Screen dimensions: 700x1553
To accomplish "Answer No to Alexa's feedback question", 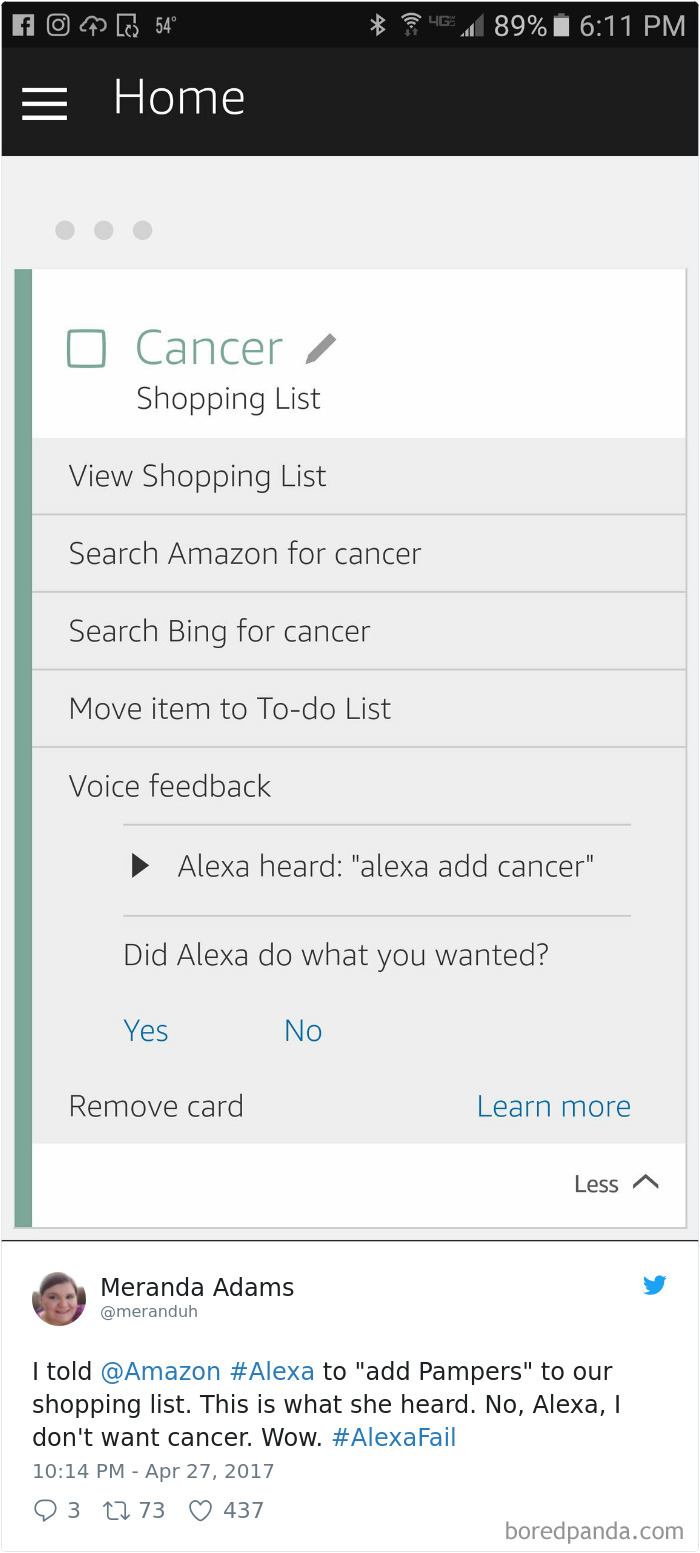I will (302, 1030).
